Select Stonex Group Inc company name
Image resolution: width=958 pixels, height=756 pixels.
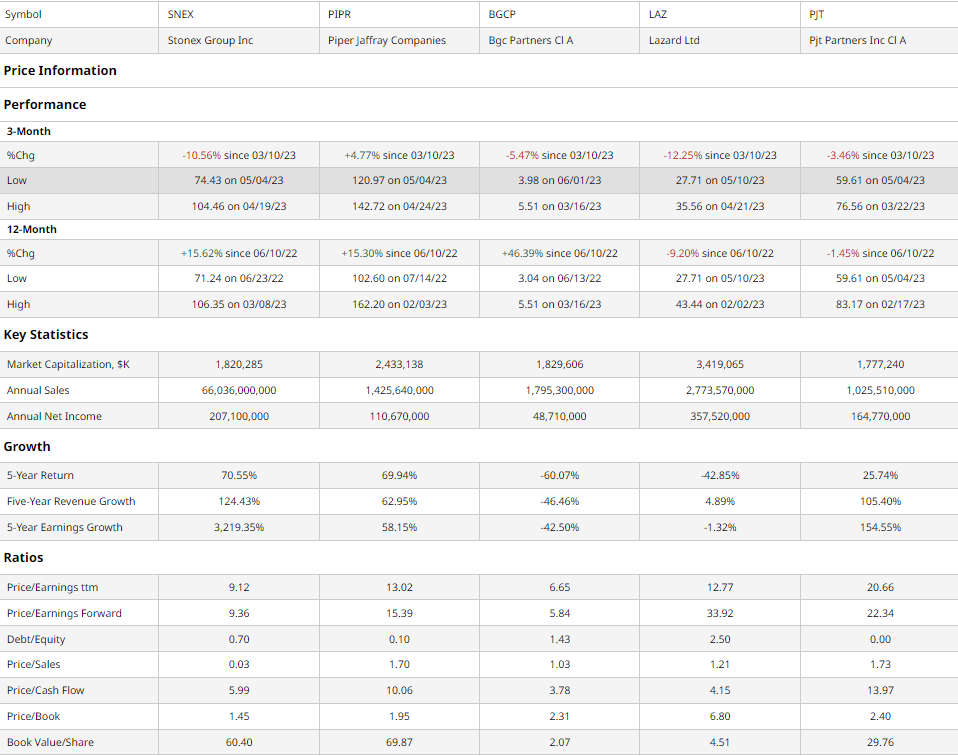(210, 40)
